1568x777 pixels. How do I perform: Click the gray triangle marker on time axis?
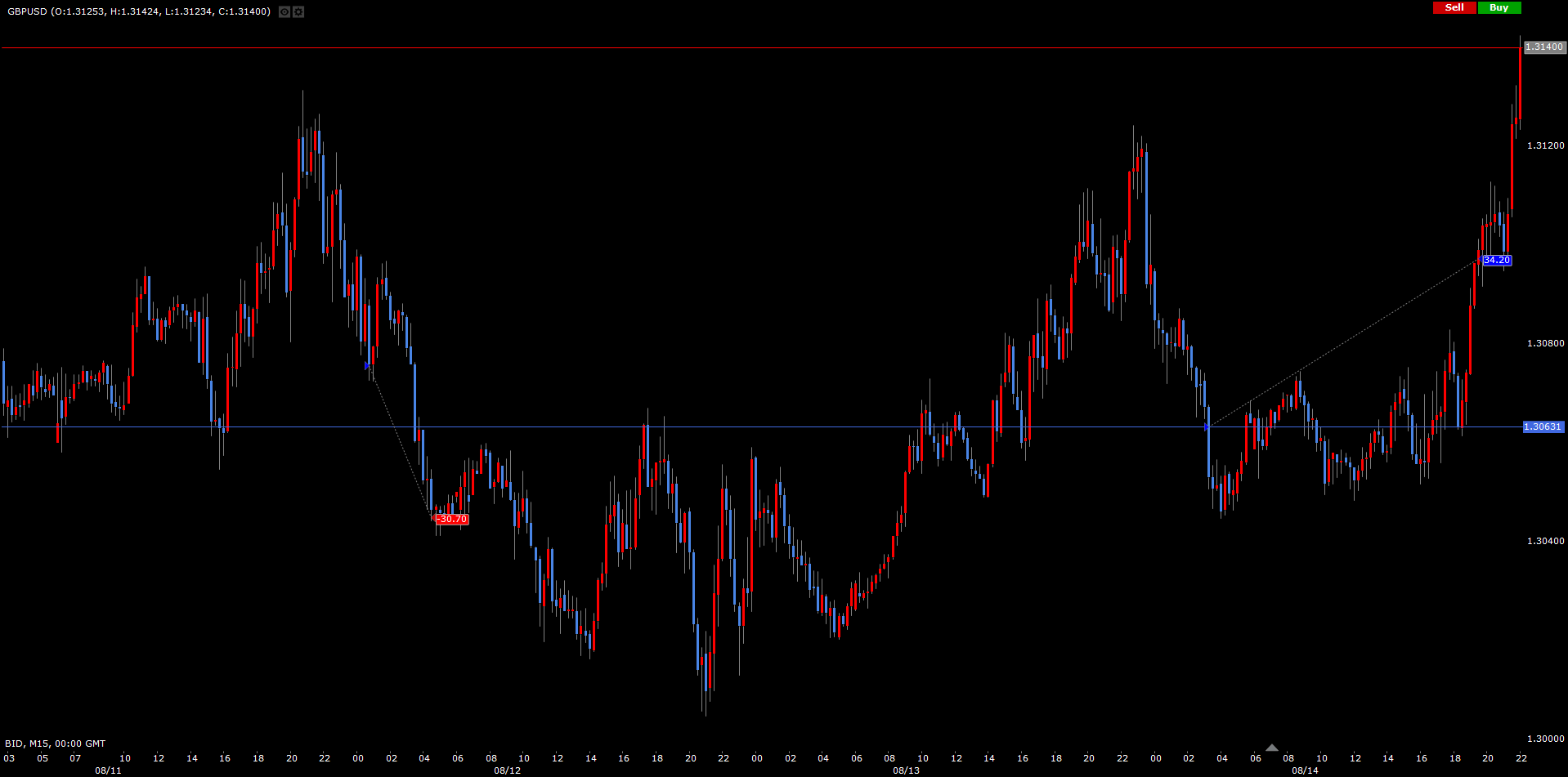click(1271, 748)
